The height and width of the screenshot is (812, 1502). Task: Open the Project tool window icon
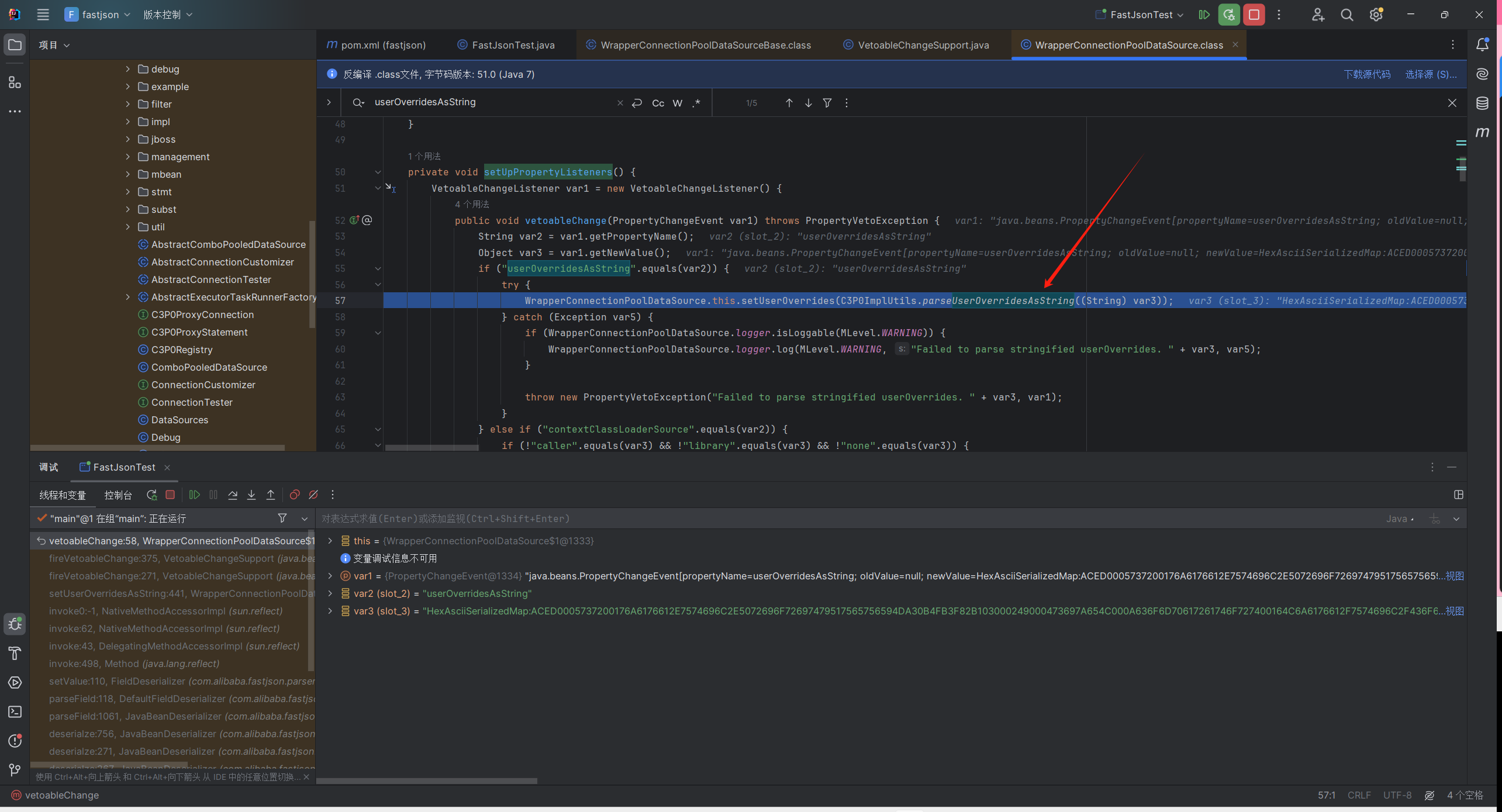tap(15, 45)
